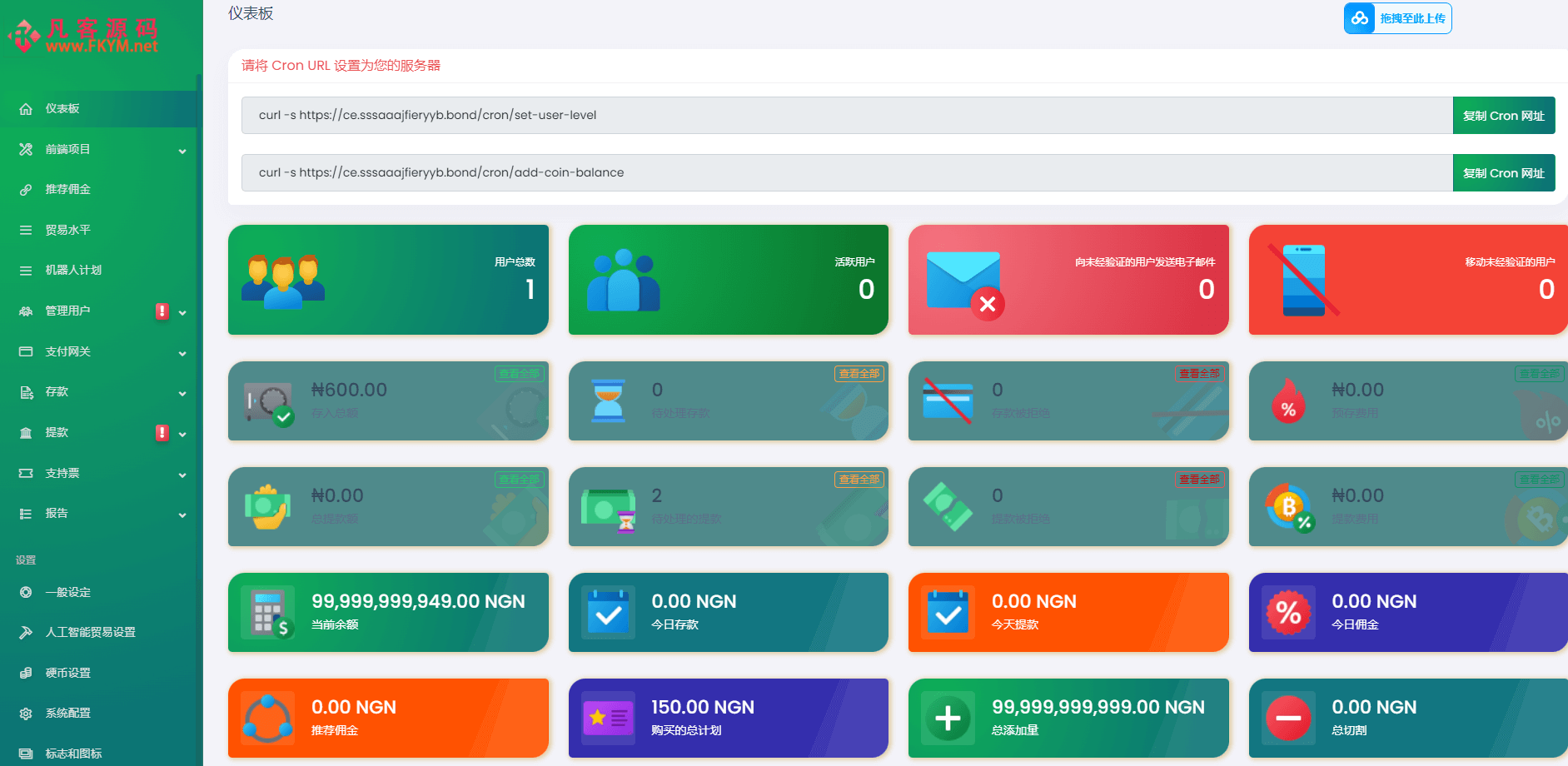Click the link icon for 推荐佣金
This screenshot has height=766, width=1568.
point(26,190)
